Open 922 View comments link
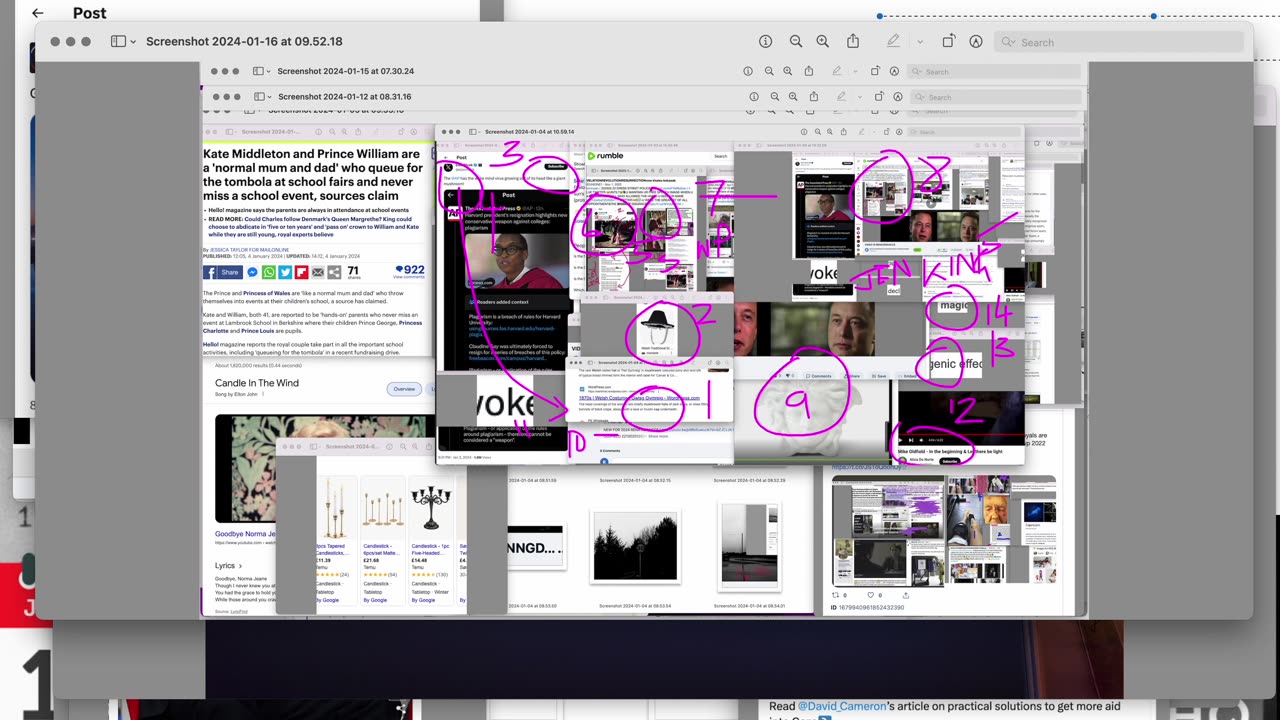 409,271
